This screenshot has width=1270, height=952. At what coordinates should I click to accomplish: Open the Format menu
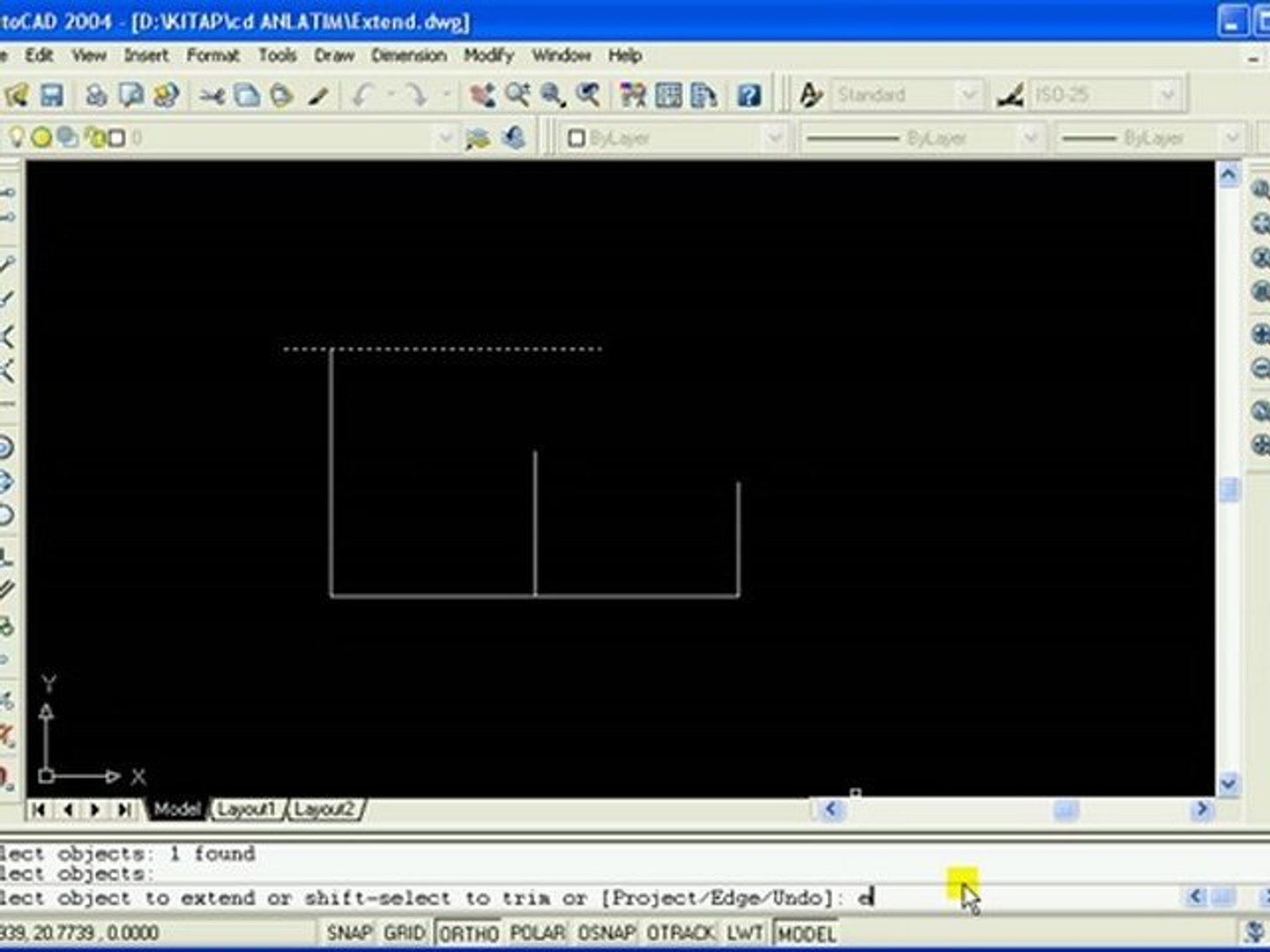click(213, 55)
